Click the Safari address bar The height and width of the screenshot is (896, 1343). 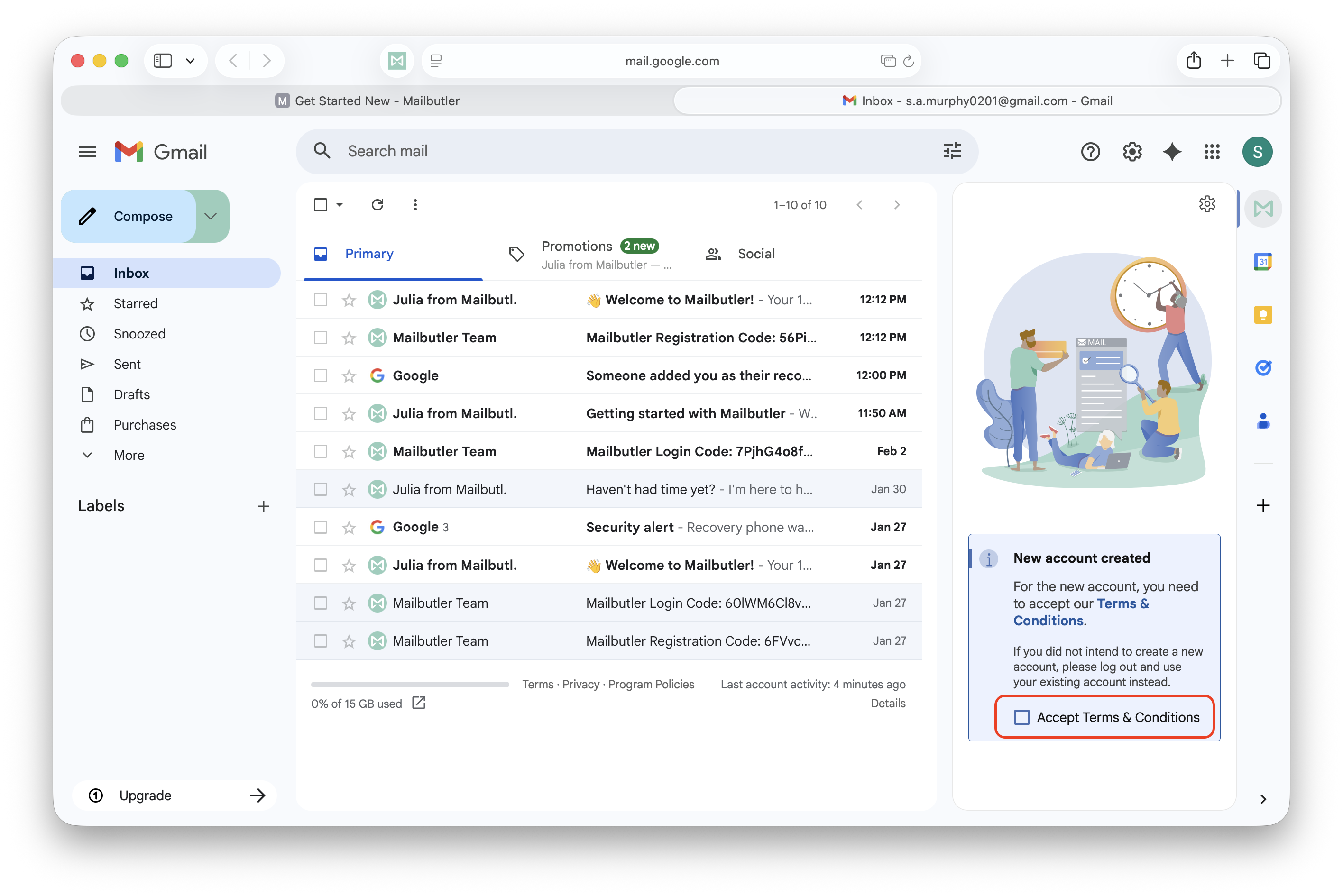671,61
